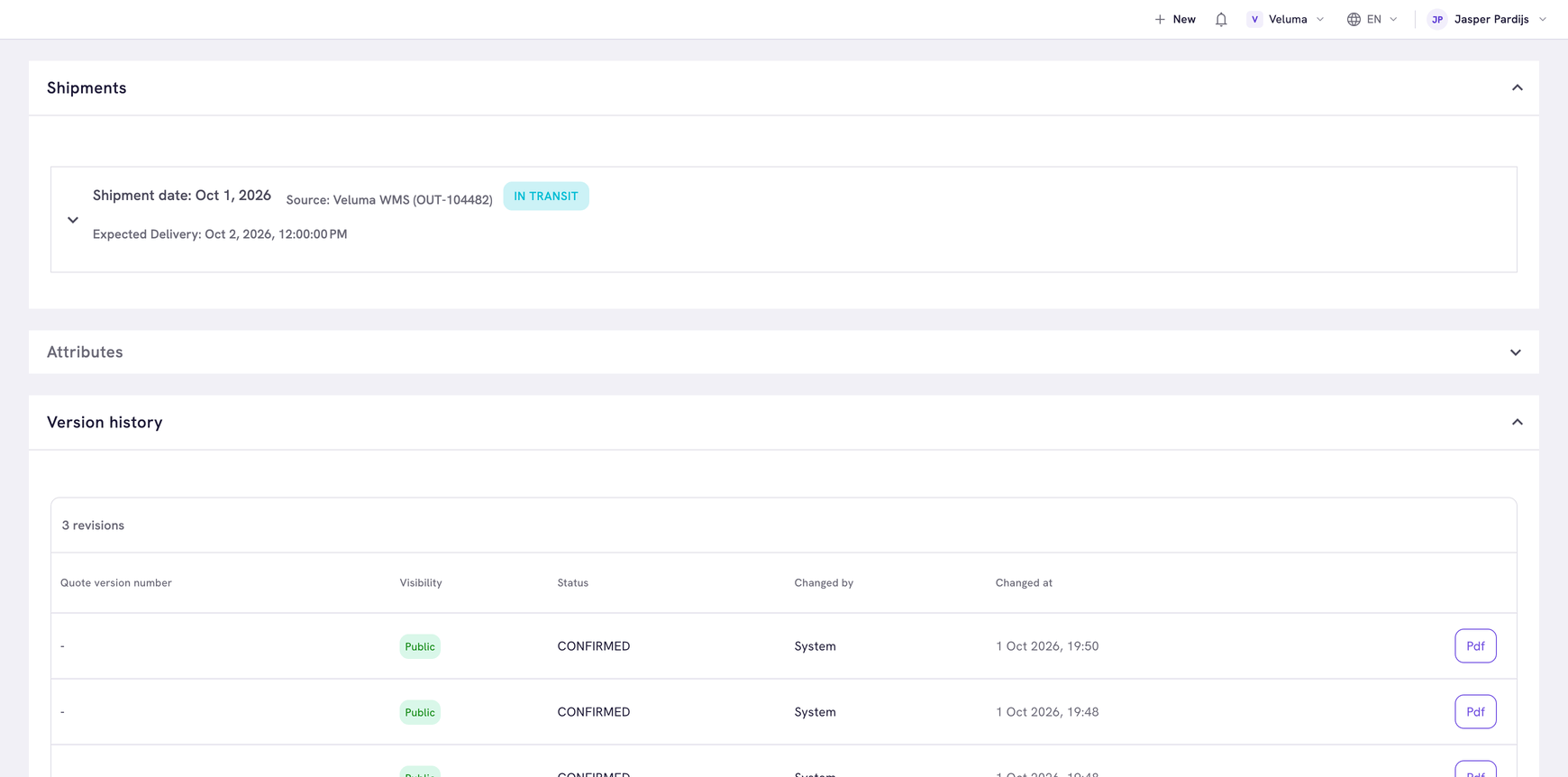
Task: Click the Changed by column header
Action: point(824,583)
